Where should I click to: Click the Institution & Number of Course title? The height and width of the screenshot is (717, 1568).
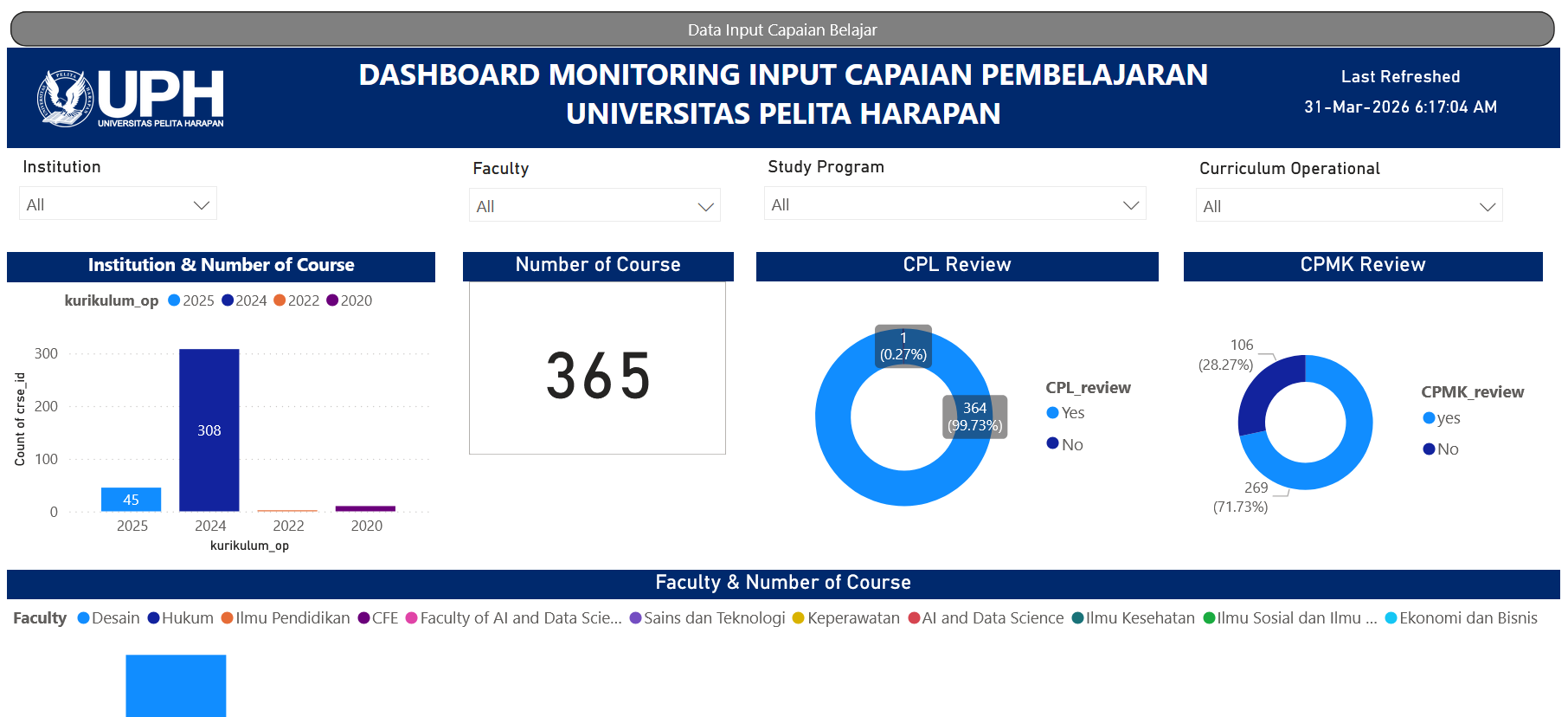221,265
